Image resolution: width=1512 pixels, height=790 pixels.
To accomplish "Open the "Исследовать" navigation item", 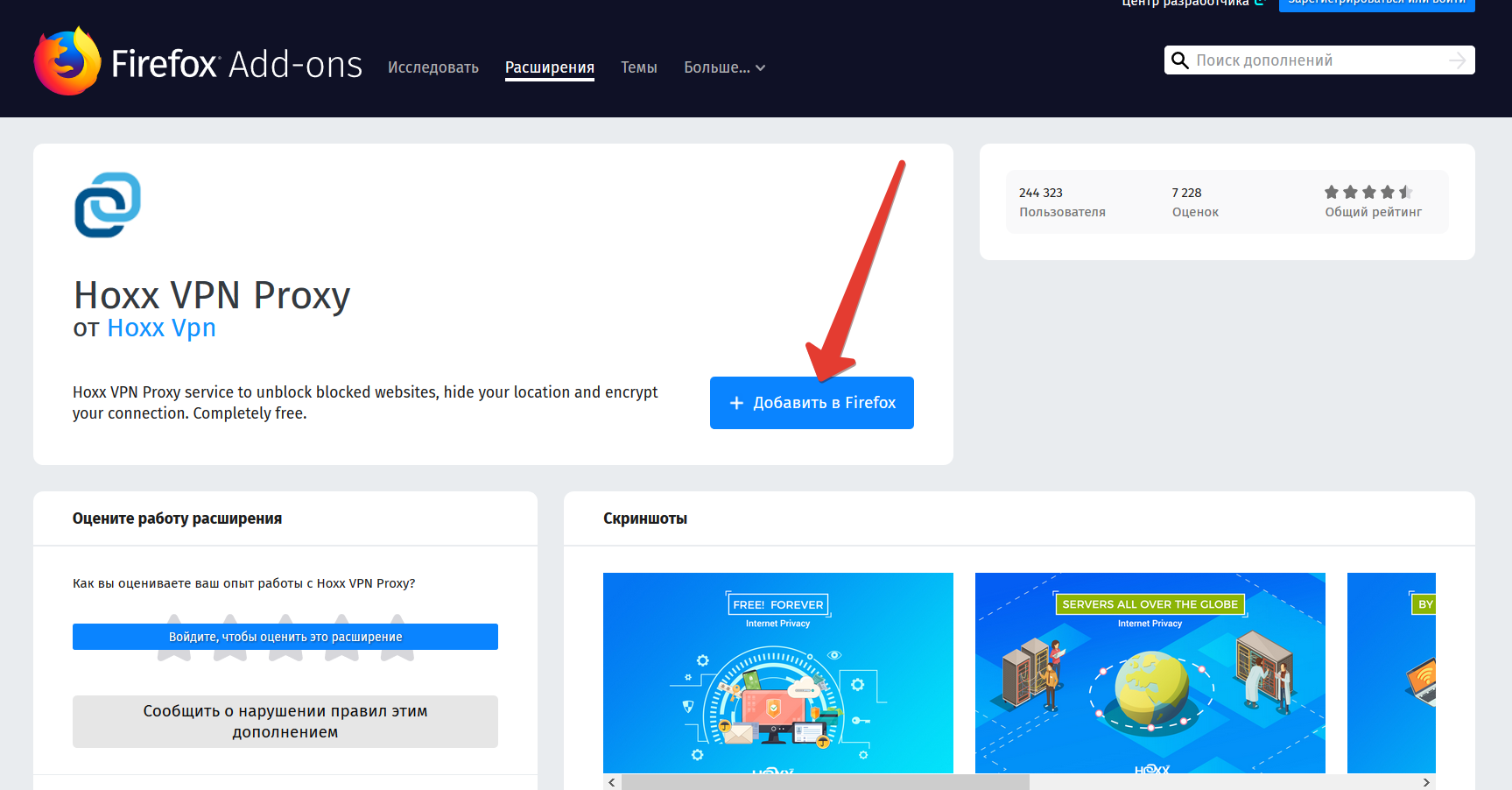I will tap(433, 67).
